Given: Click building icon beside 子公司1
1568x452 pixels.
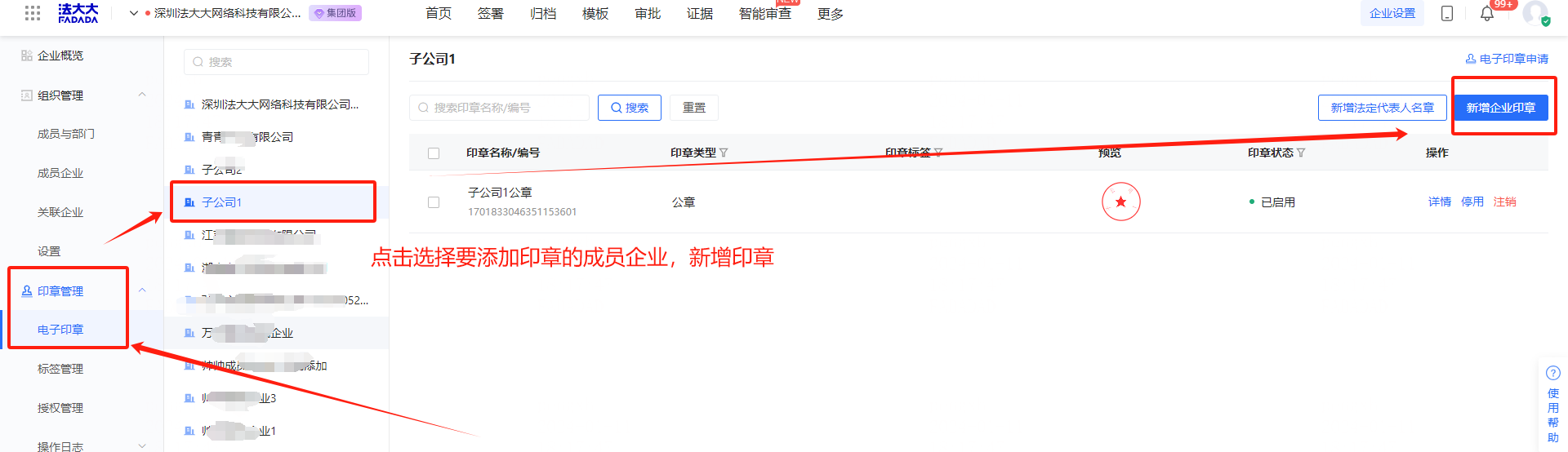Looking at the screenshot, I should (189, 202).
